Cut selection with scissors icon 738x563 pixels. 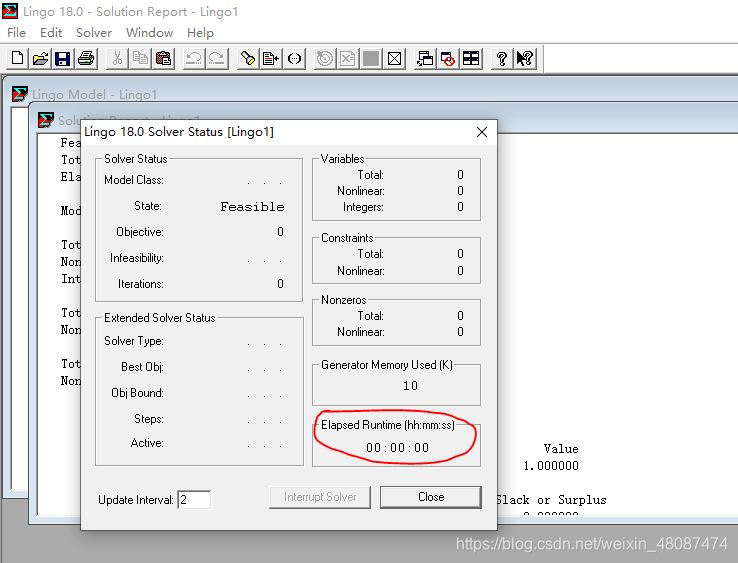[117, 58]
